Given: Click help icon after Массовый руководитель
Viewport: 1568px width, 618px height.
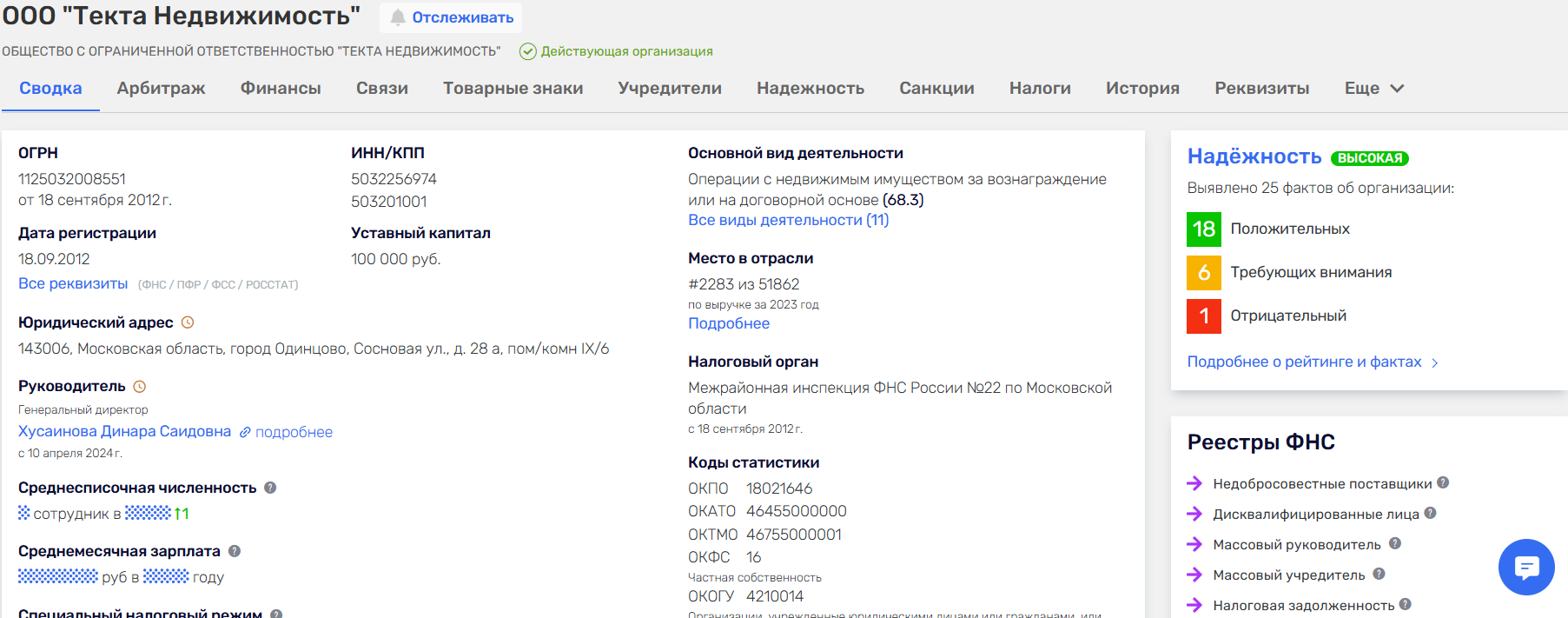Looking at the screenshot, I should pyautogui.click(x=1395, y=543).
